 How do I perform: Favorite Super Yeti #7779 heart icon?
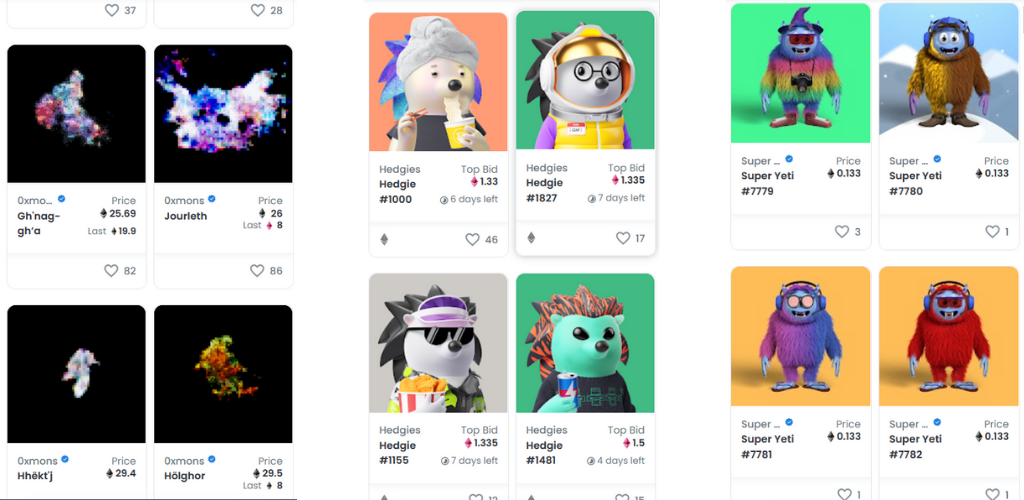click(x=842, y=231)
